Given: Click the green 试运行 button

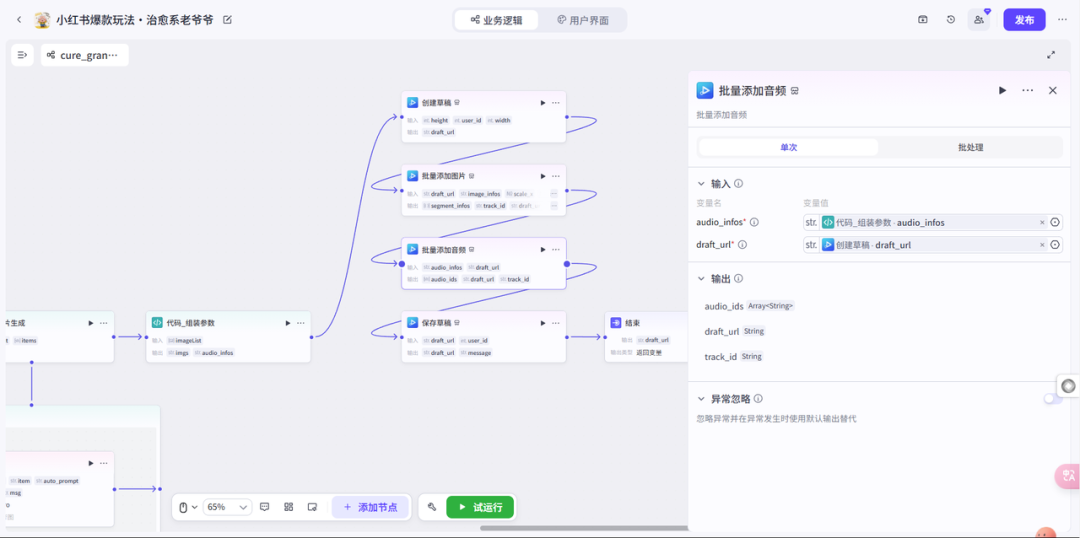Looking at the screenshot, I should 480,507.
